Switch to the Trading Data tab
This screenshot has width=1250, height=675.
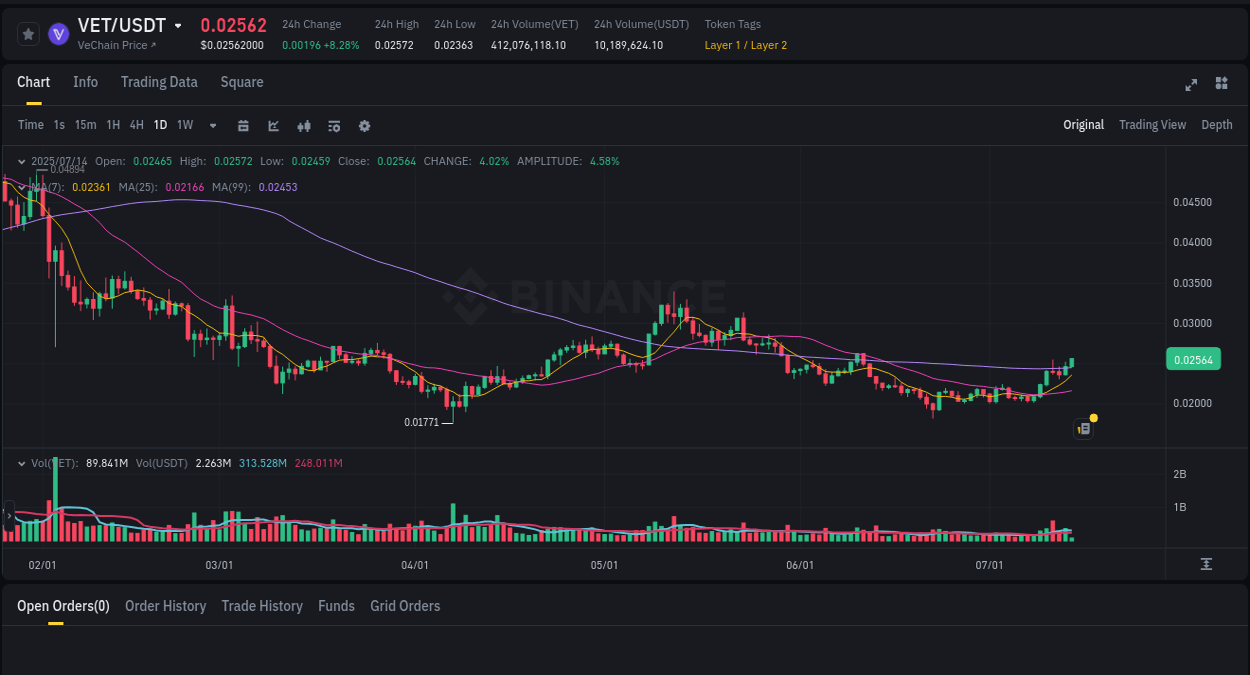tap(159, 82)
